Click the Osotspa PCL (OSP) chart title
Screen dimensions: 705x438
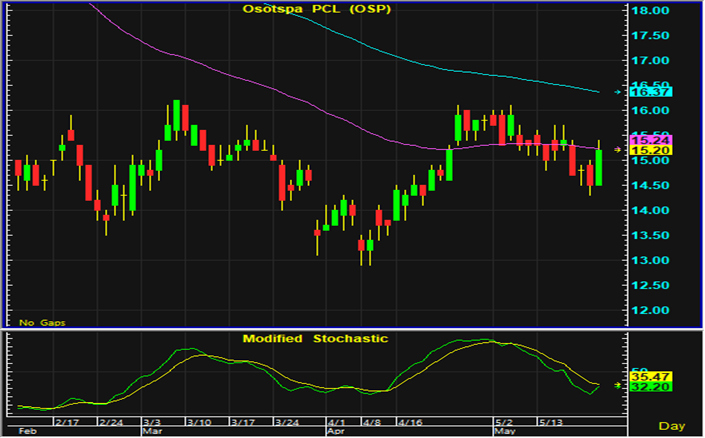[x=317, y=9]
